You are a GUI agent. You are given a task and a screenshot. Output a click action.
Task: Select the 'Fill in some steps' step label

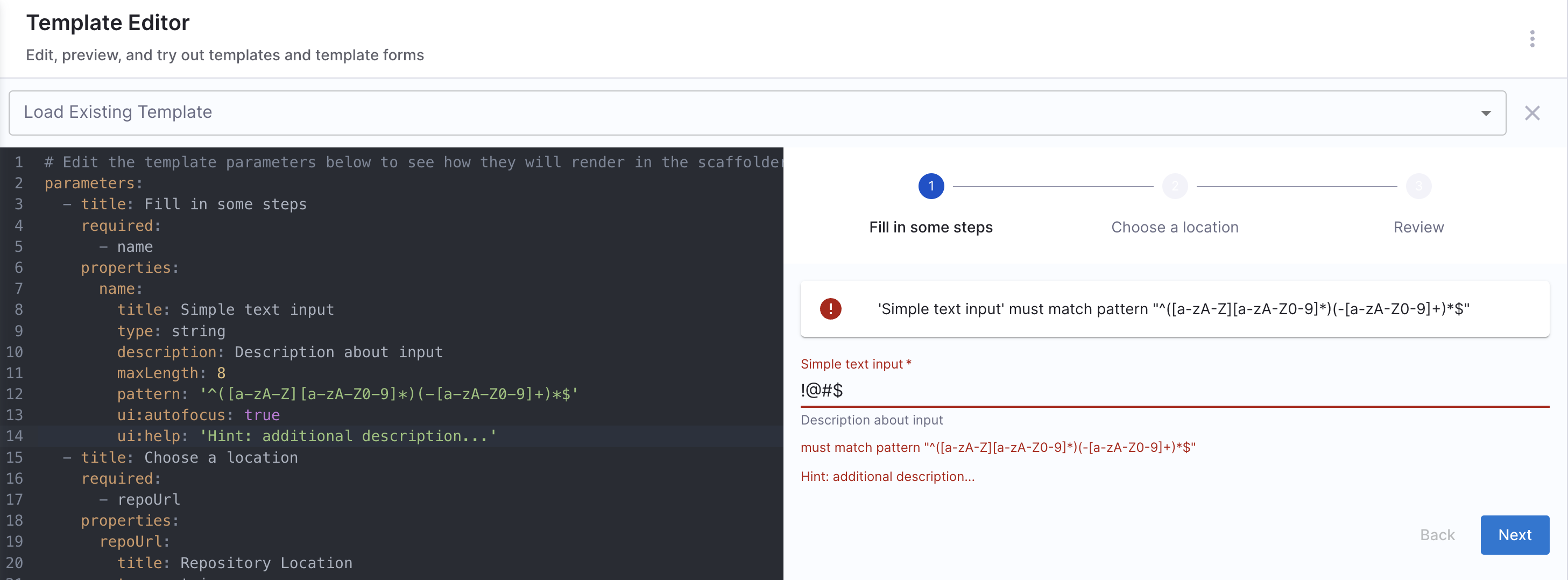931,228
